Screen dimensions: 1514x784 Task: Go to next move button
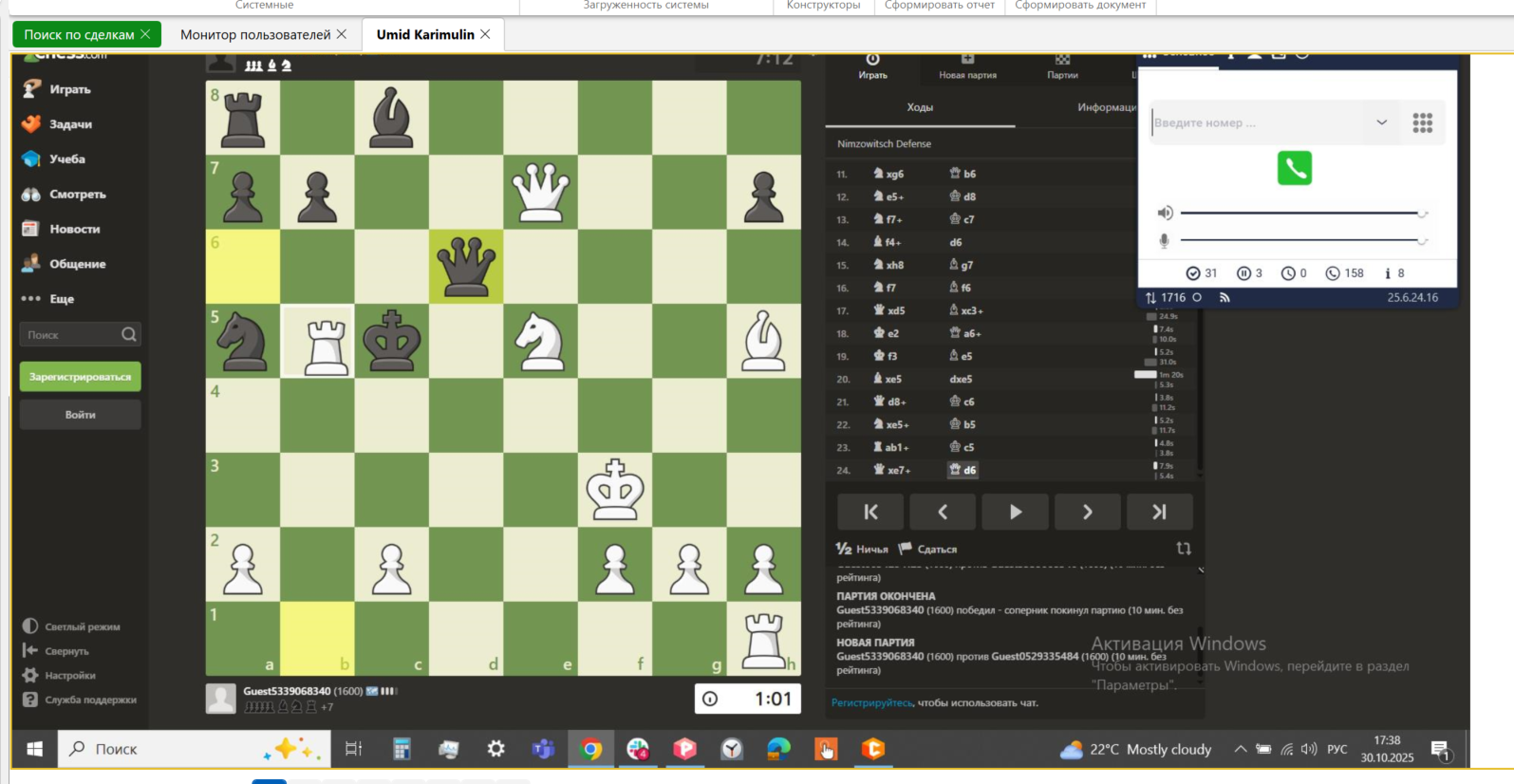[x=1087, y=512]
